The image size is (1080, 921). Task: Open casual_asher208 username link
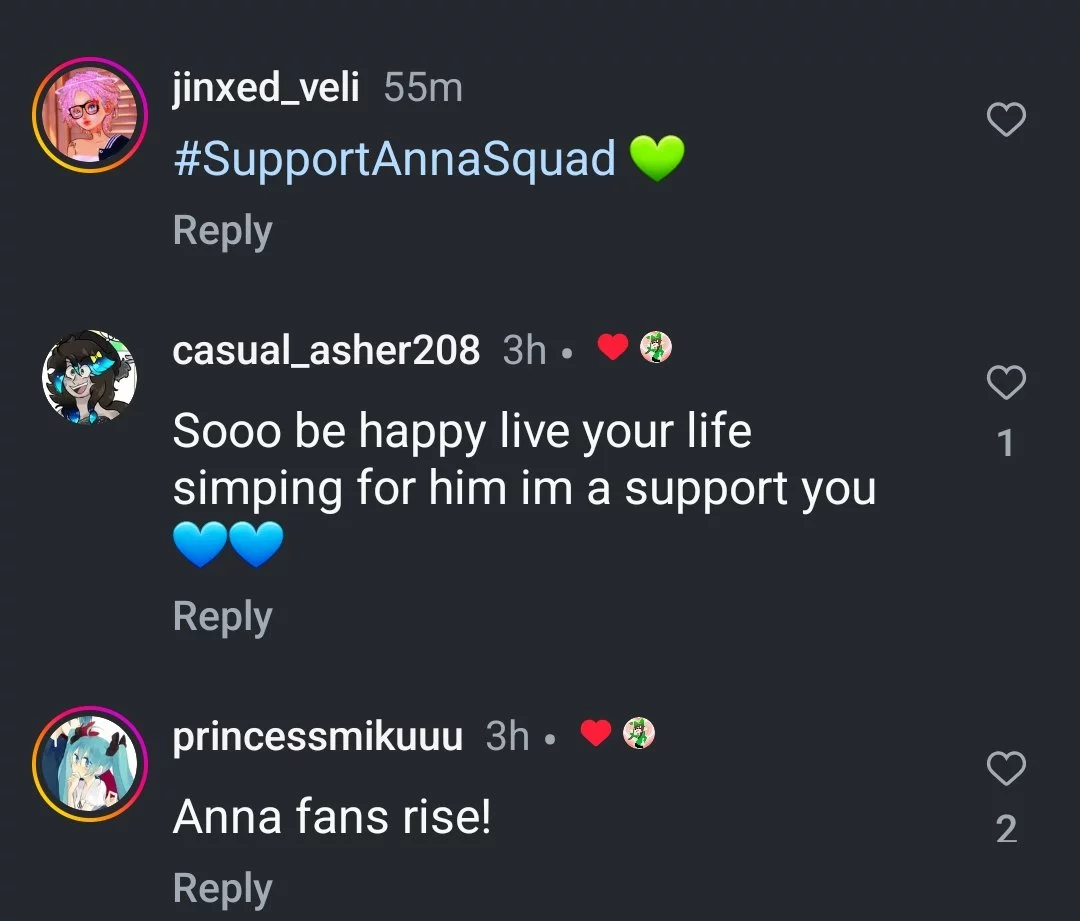tap(326, 350)
